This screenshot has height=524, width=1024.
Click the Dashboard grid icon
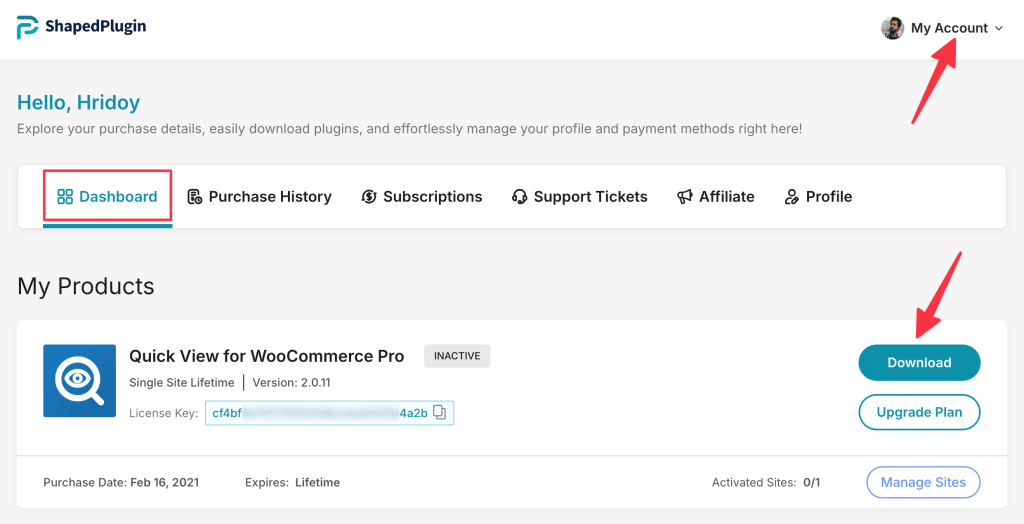point(65,197)
